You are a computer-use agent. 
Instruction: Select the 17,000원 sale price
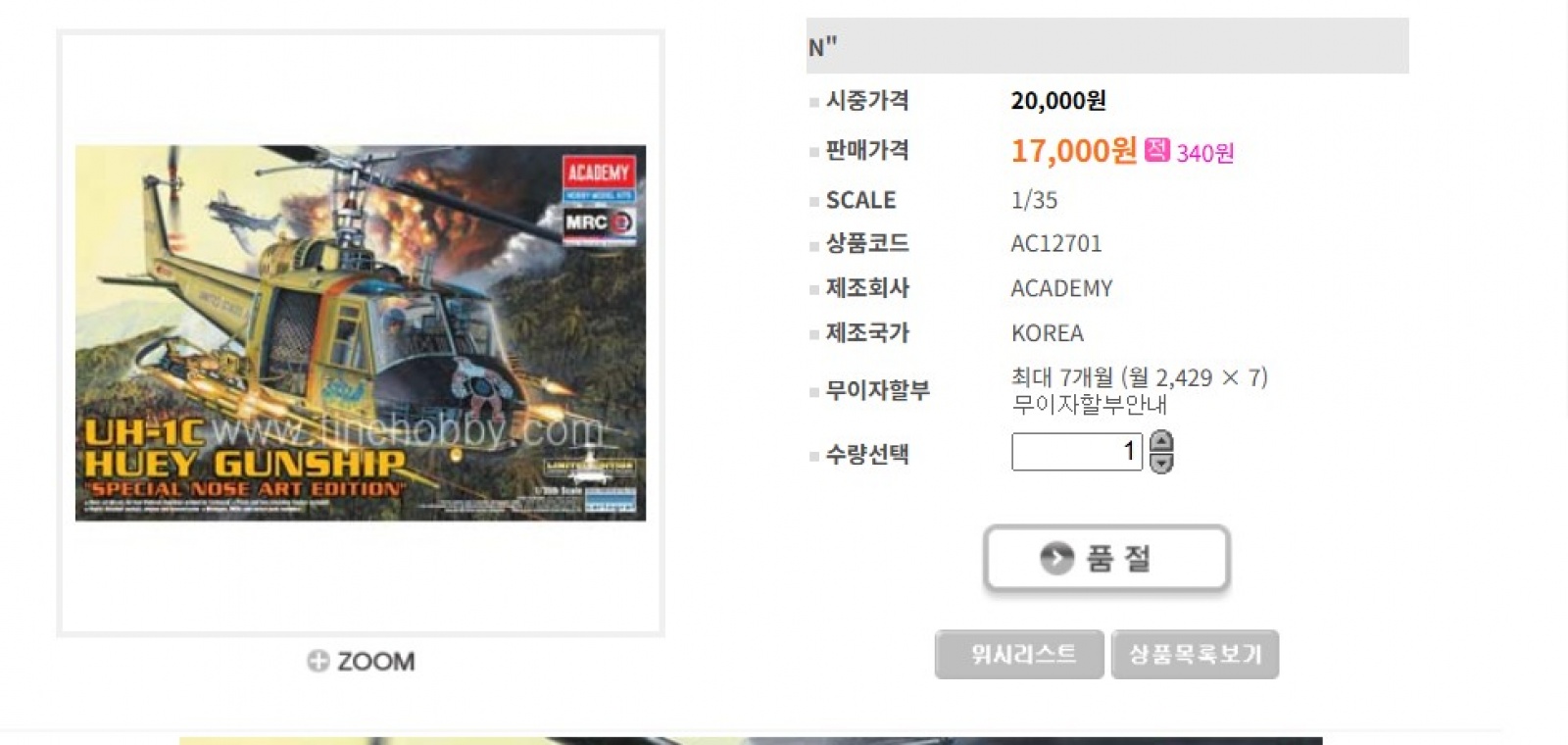[1074, 150]
